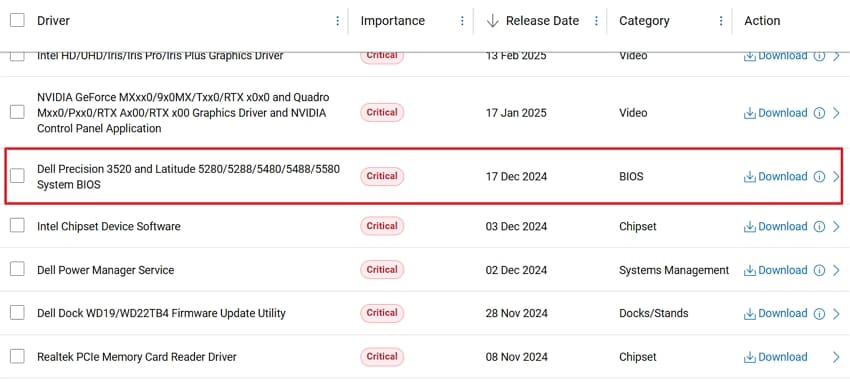
Task: Click the Chipset category for the Realtek driver
Action: click(x=638, y=357)
